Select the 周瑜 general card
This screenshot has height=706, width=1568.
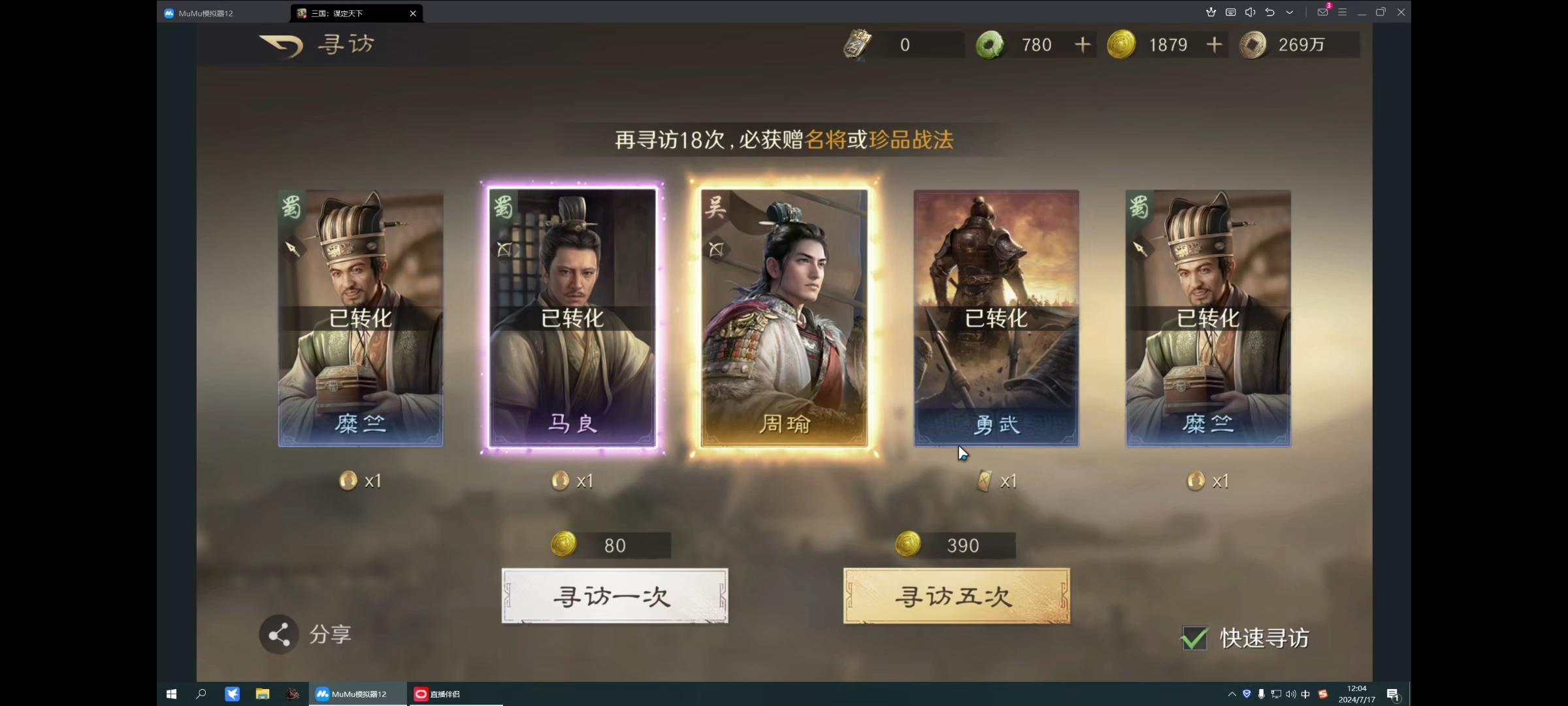784,318
